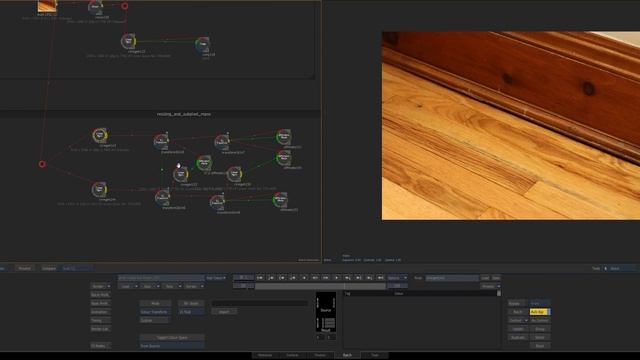640x360 pixels.
Task: Switch to the Timeline tab
Action: [x=320, y=355]
